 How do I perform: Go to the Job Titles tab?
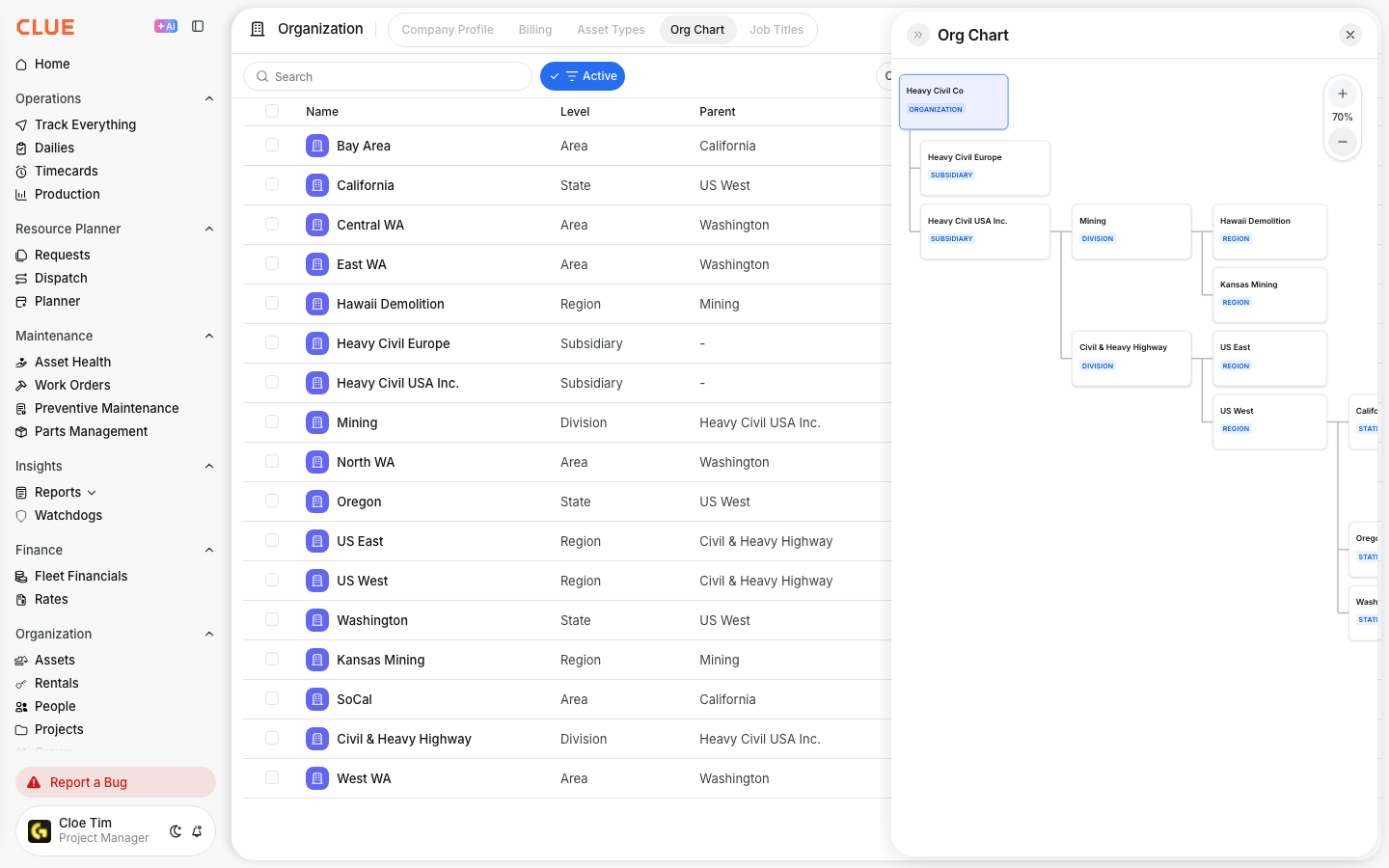pyautogui.click(x=776, y=30)
